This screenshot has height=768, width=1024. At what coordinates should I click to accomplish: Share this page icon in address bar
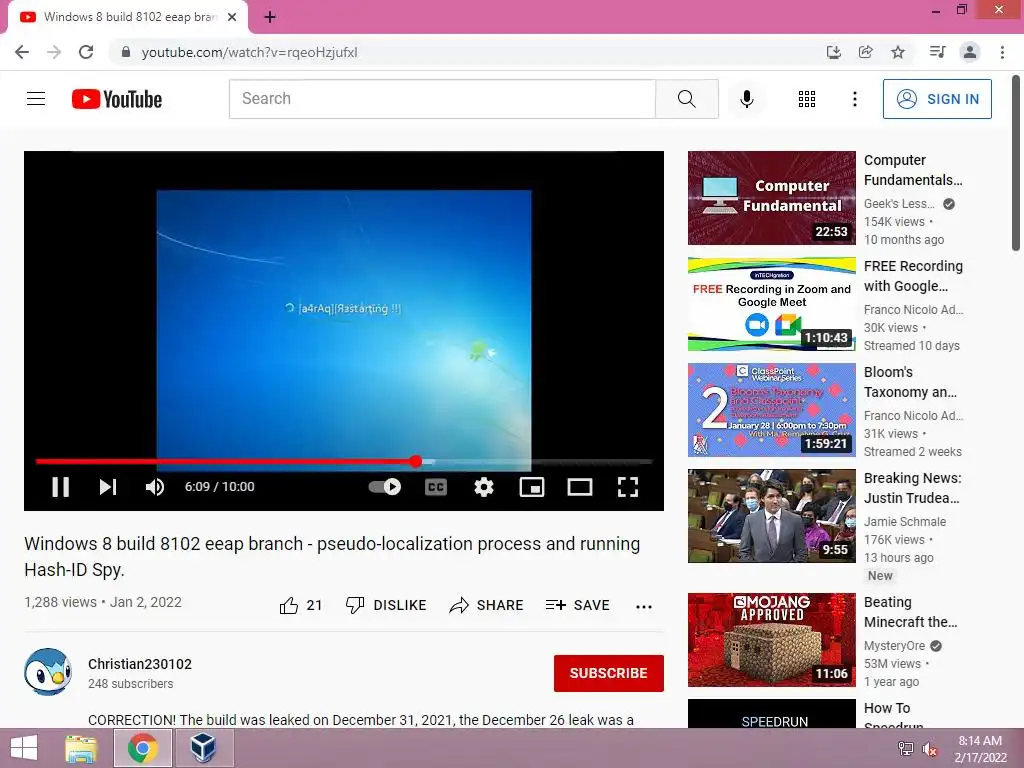(865, 52)
